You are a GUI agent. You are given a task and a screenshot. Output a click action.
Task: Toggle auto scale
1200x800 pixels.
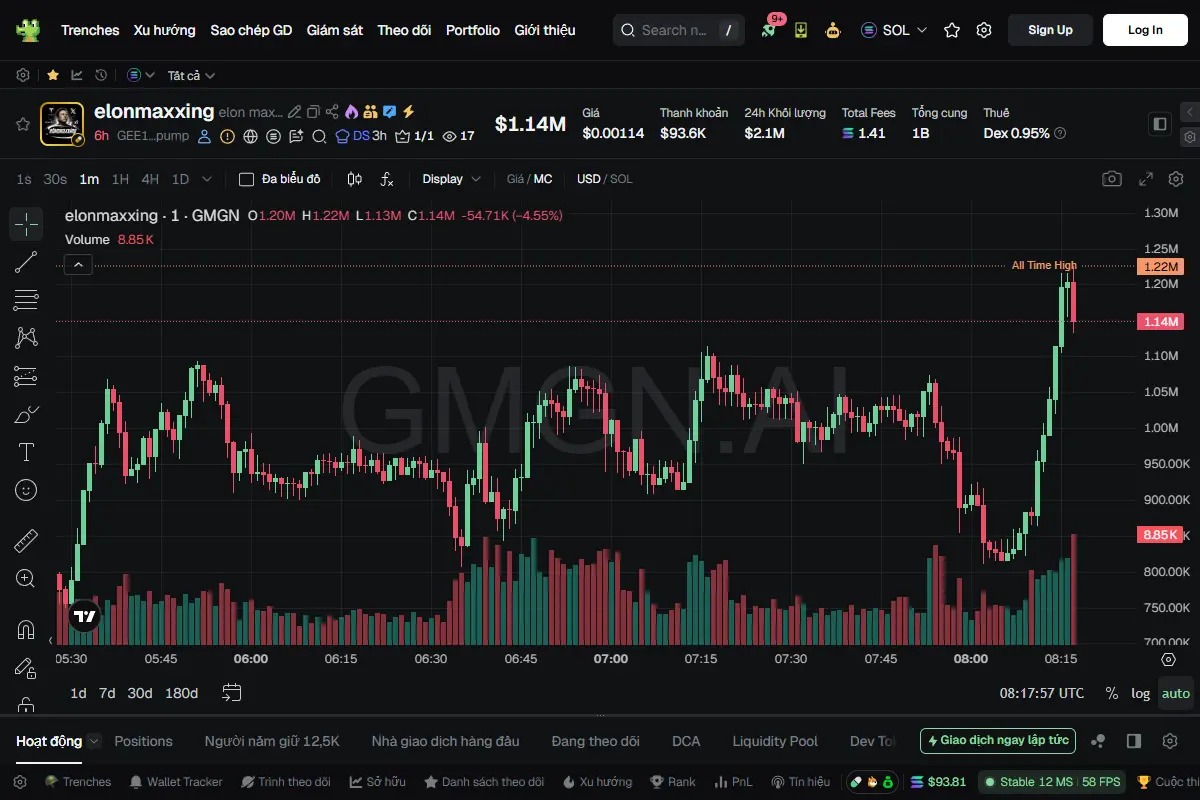[x=1176, y=693]
